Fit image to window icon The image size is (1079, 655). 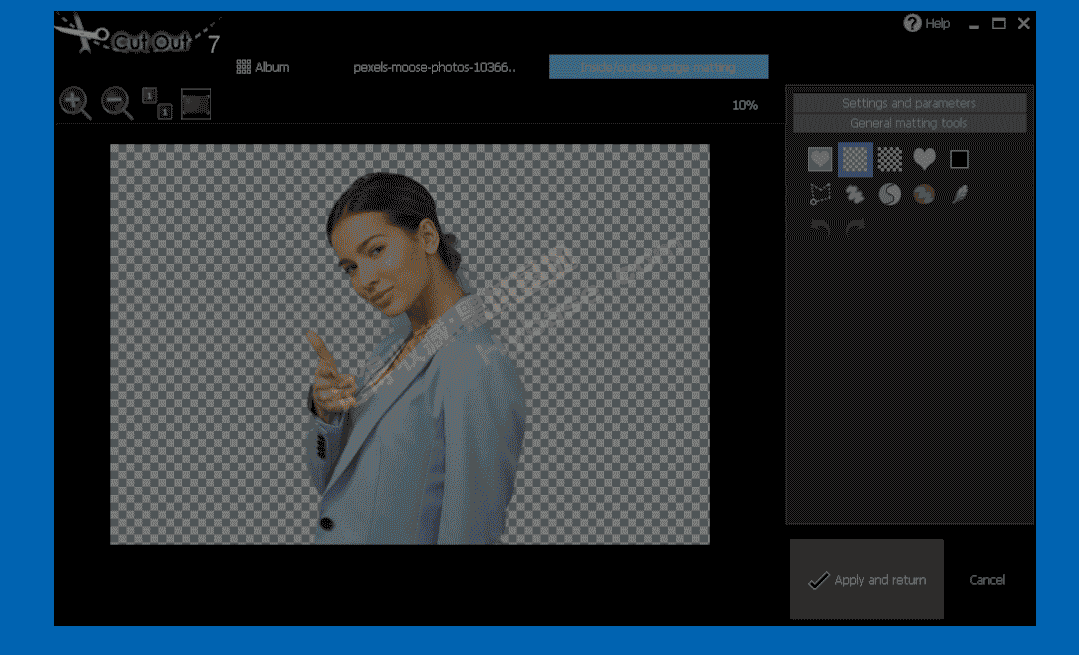(x=196, y=104)
